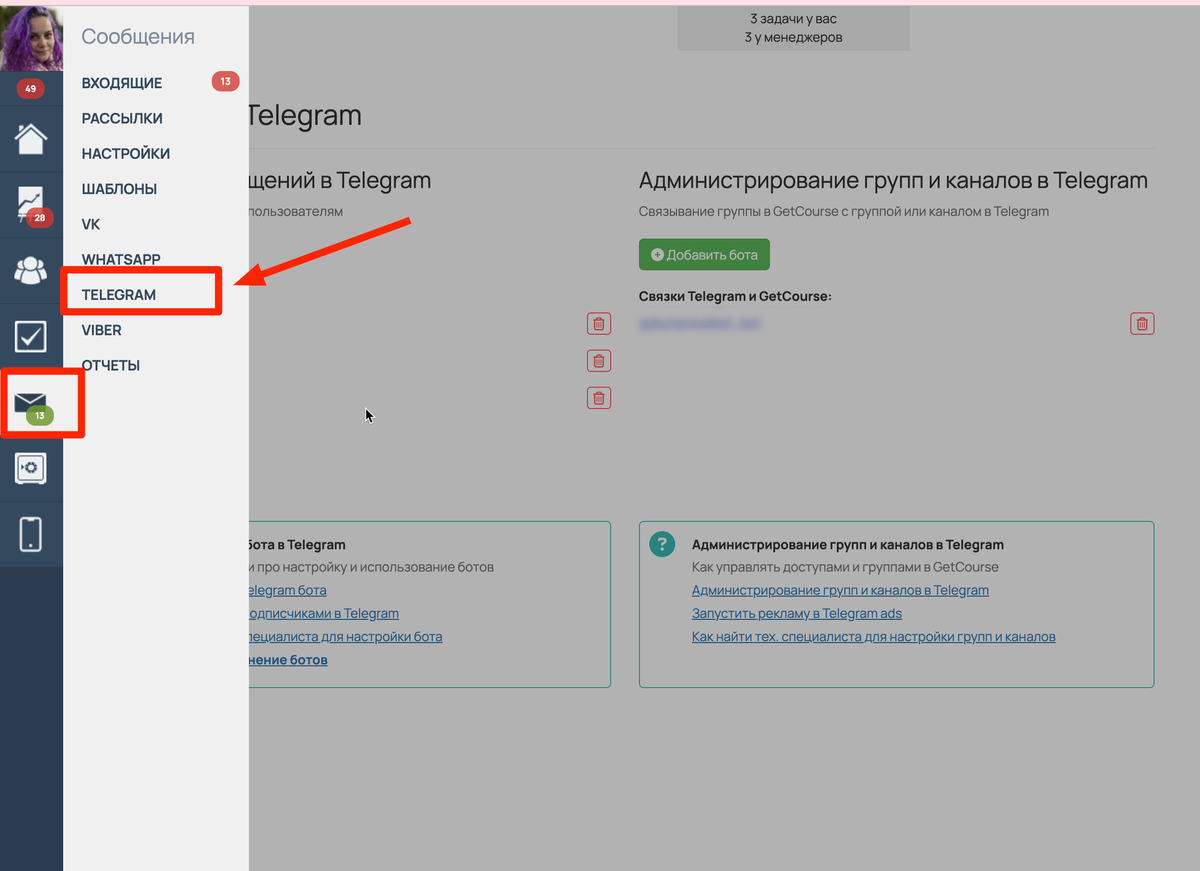Select Viber in the messages menu

point(102,330)
